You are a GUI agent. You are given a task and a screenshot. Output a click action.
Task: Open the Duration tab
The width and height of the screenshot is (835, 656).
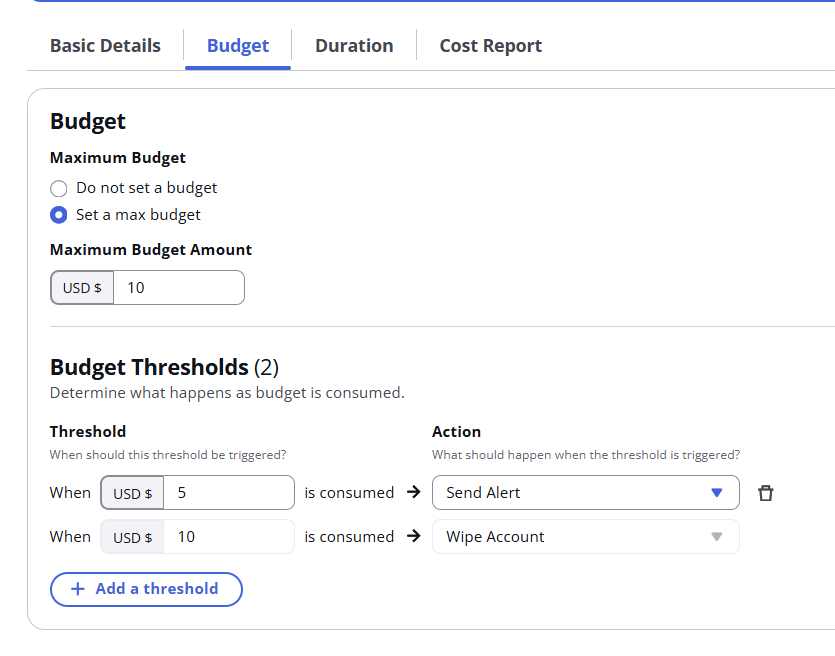click(354, 46)
